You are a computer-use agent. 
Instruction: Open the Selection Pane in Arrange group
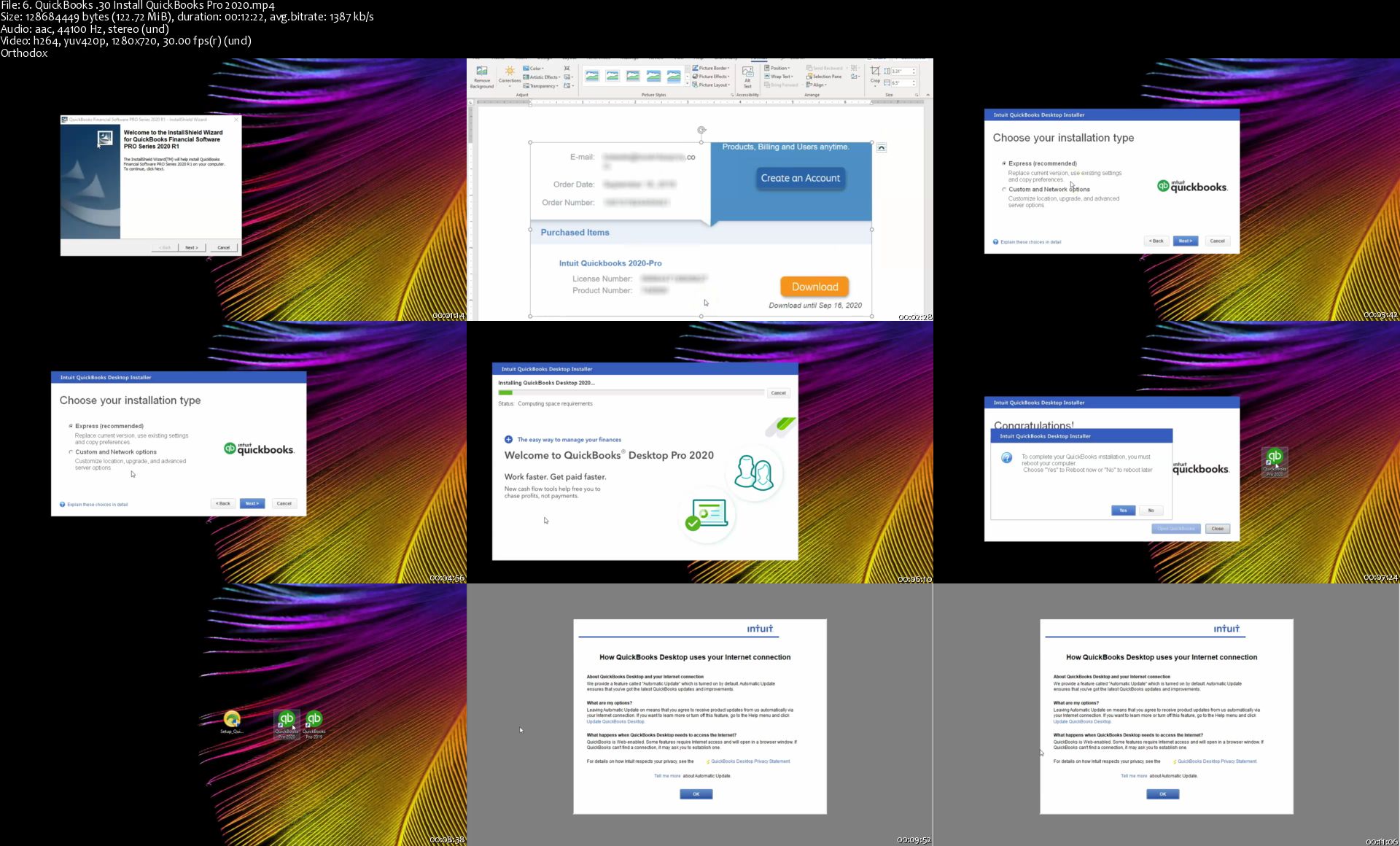click(823, 77)
